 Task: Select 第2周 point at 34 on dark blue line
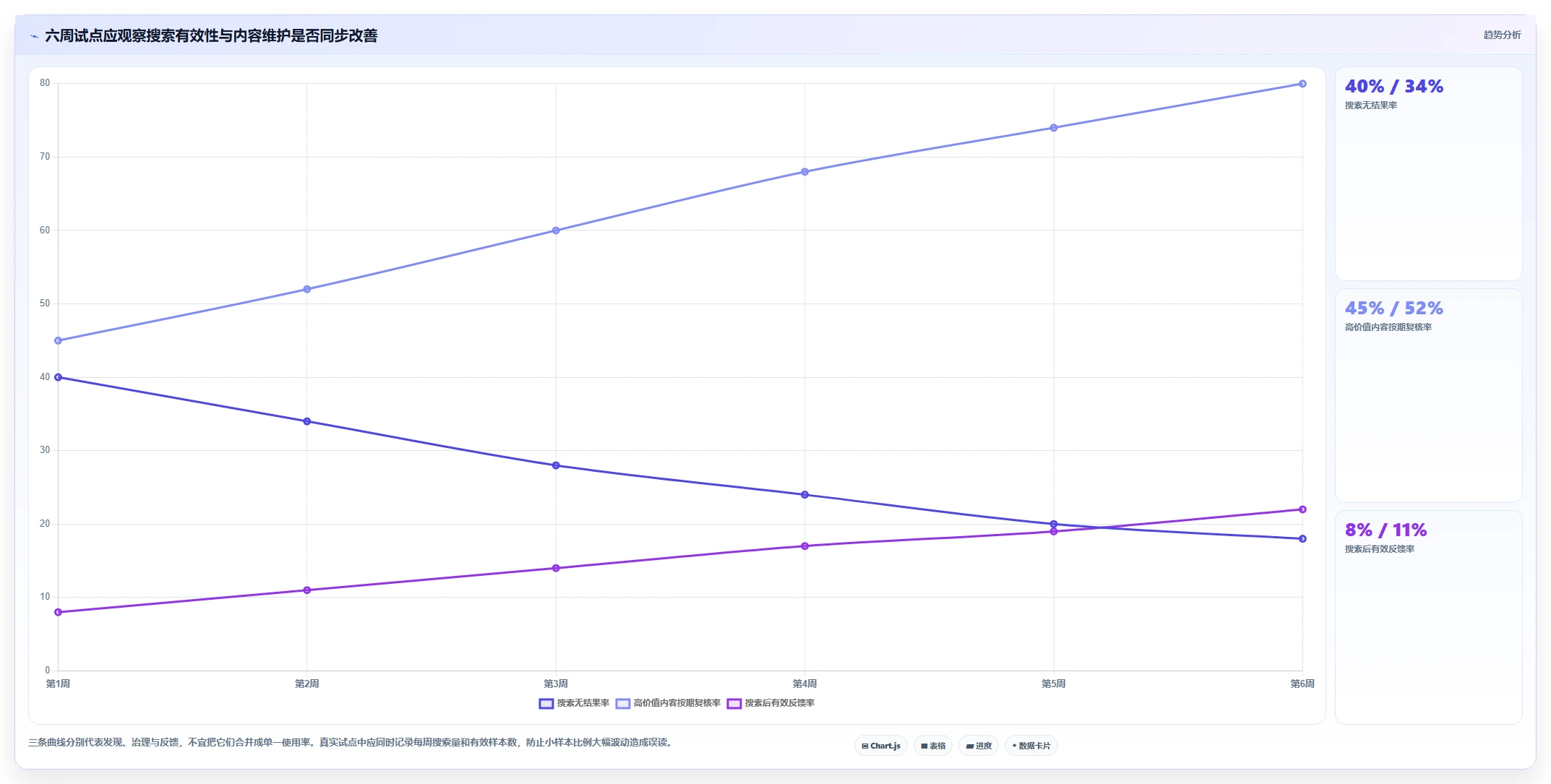click(x=307, y=421)
